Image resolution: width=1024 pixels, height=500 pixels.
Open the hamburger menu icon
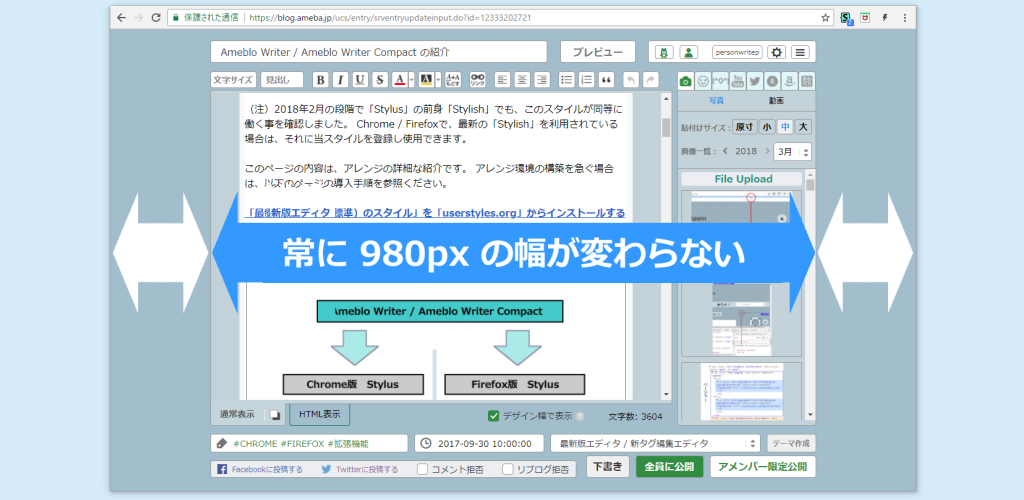coord(802,52)
